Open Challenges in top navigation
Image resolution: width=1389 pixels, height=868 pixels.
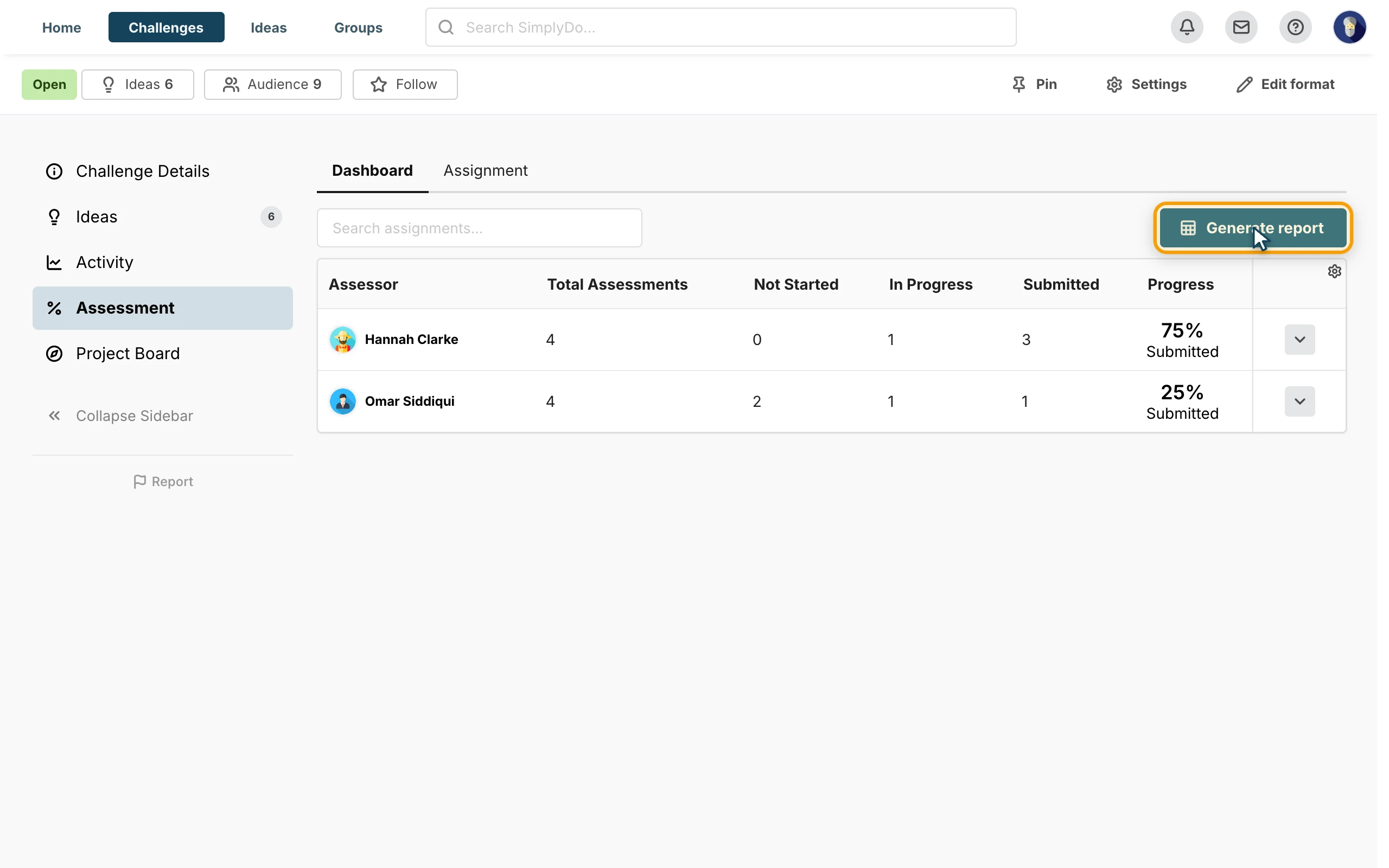tap(166, 28)
